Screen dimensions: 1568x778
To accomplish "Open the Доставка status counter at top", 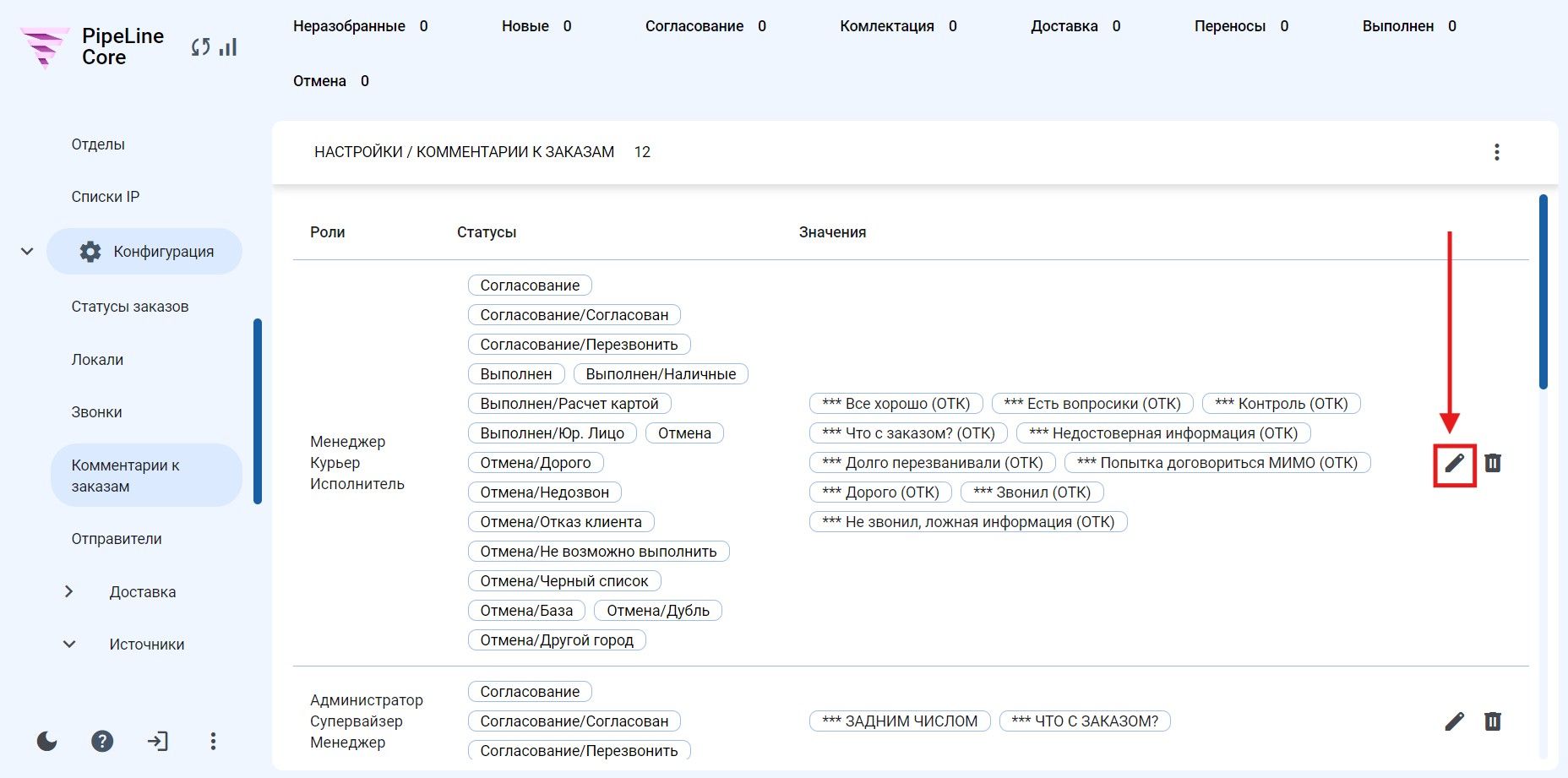I will click(1075, 26).
